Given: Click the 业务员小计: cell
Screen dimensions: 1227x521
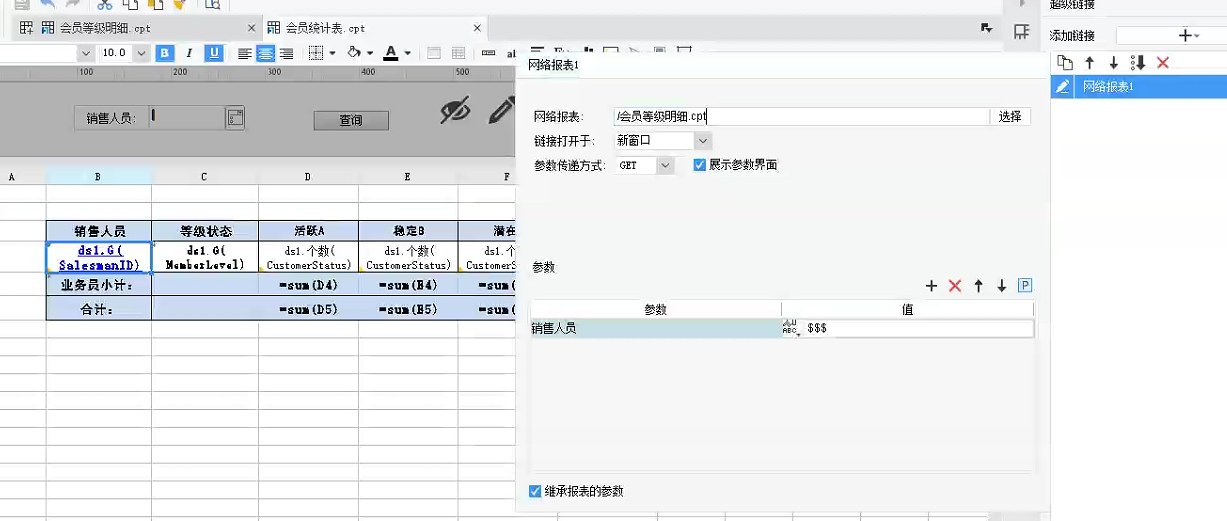Looking at the screenshot, I should (99, 285).
